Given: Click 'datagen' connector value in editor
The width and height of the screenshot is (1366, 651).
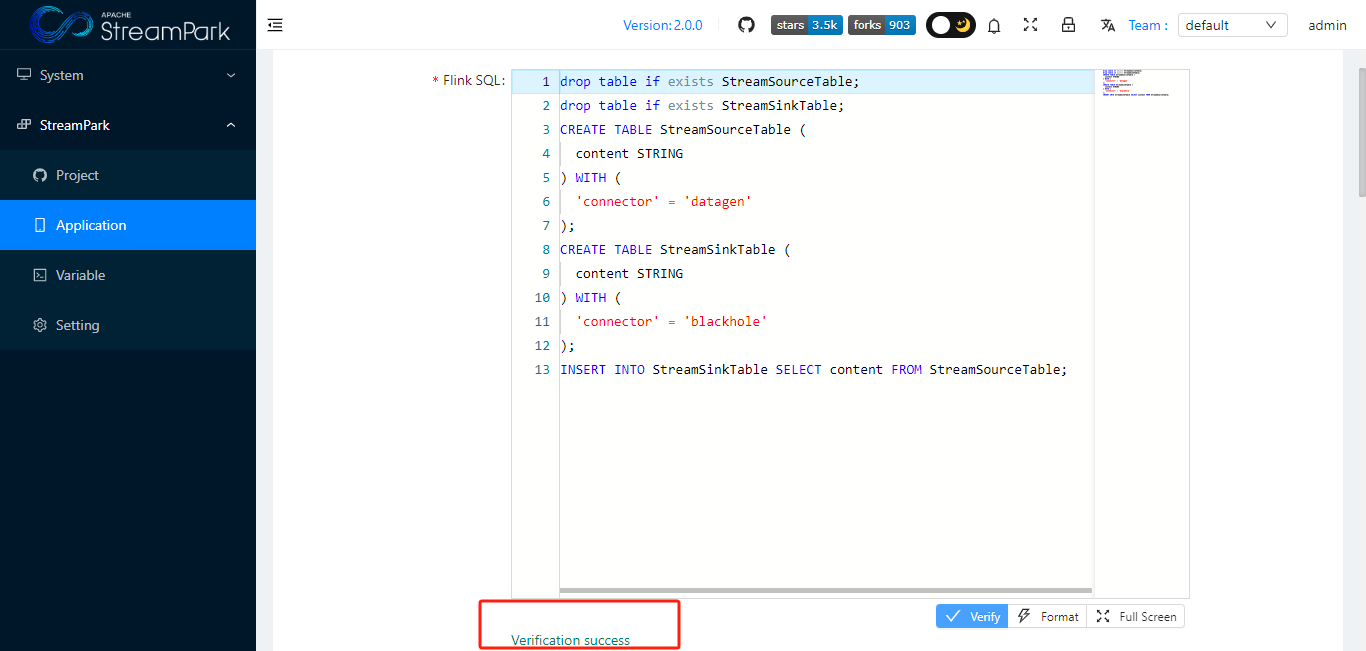Looking at the screenshot, I should point(718,202).
